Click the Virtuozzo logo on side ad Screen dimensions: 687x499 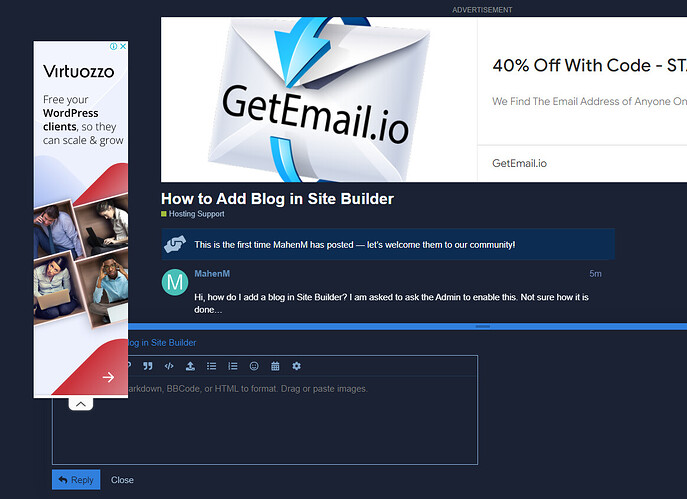[x=79, y=71]
